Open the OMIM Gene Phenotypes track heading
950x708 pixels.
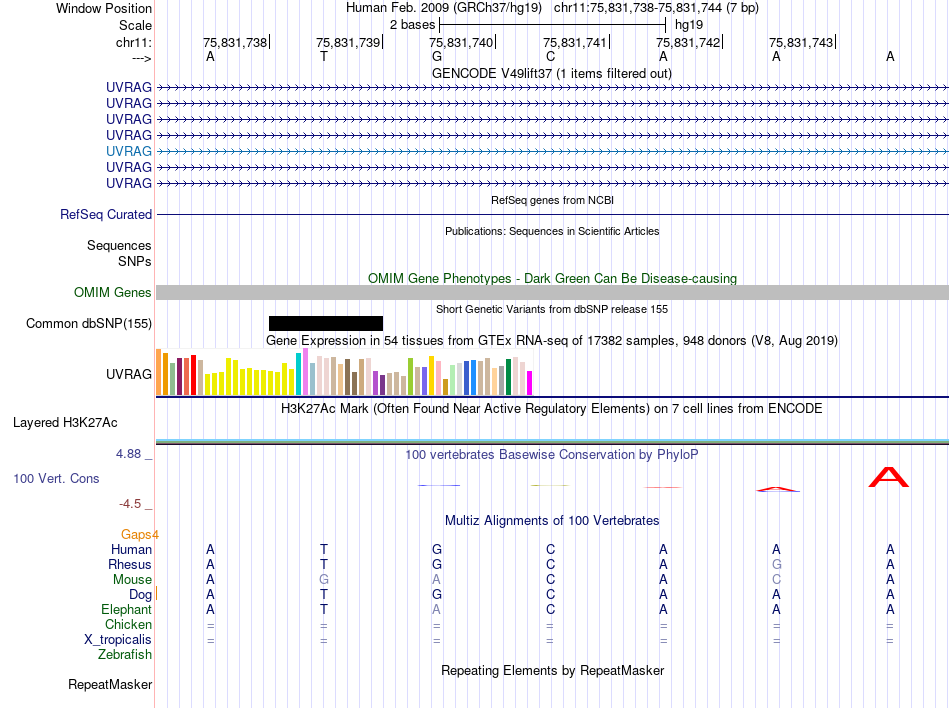(552, 278)
